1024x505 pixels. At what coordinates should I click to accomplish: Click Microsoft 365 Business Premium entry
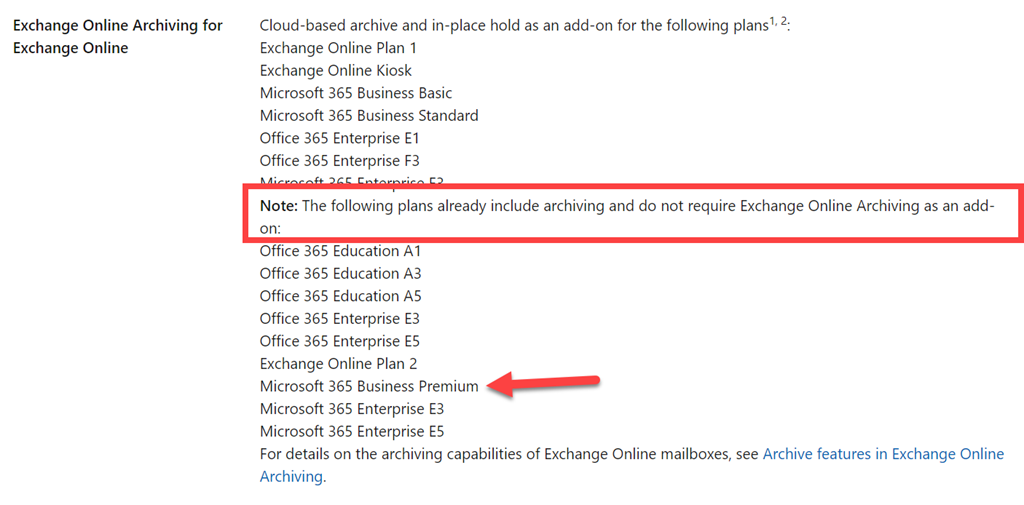click(x=369, y=386)
